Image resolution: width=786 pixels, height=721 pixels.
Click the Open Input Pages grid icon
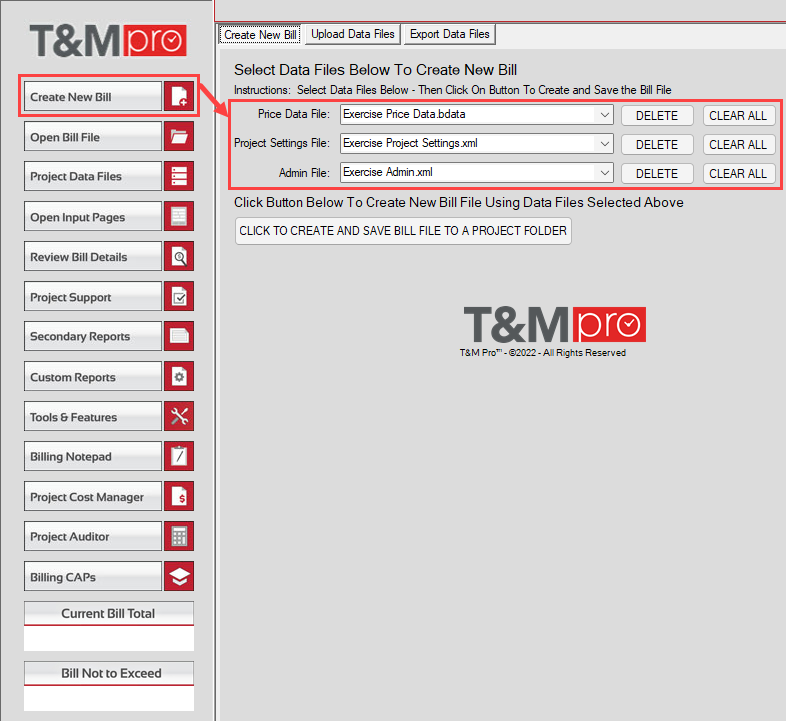click(x=179, y=217)
